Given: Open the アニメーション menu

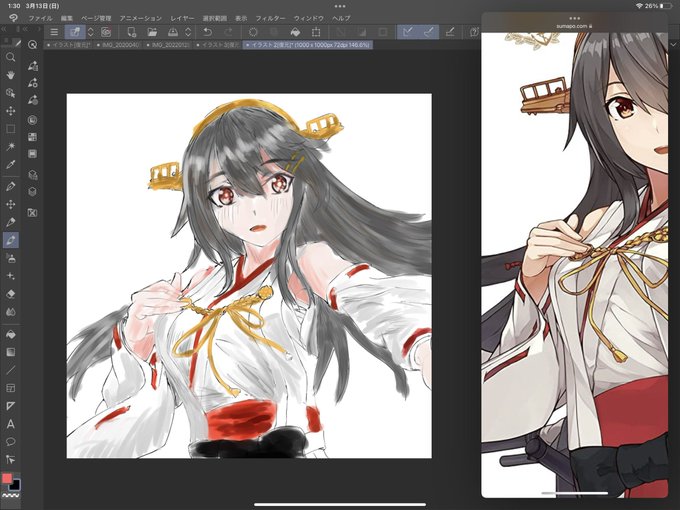Looking at the screenshot, I should tap(141, 18).
